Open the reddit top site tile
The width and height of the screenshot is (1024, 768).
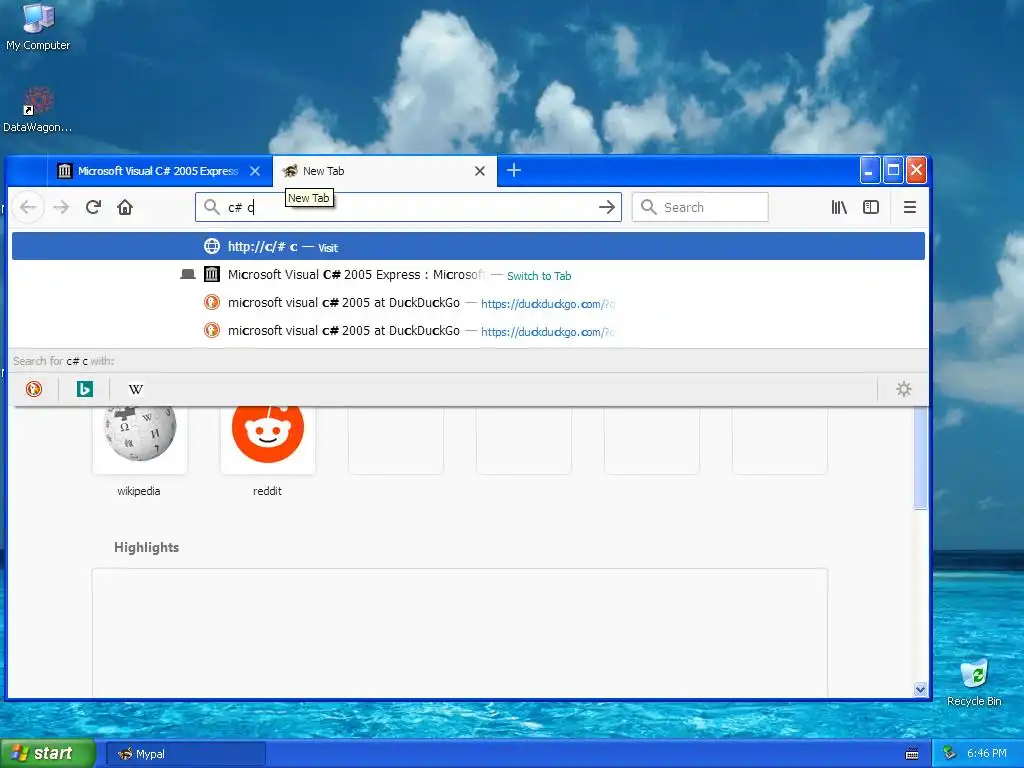click(268, 439)
